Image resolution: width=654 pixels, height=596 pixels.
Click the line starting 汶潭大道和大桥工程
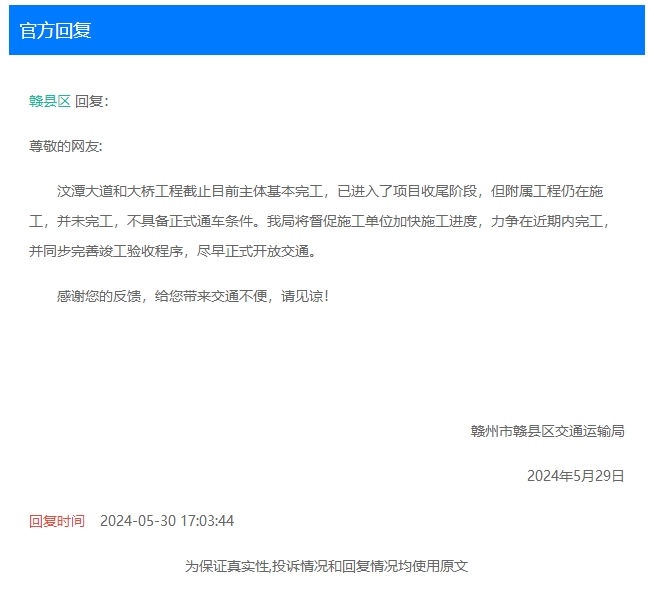[330, 191]
